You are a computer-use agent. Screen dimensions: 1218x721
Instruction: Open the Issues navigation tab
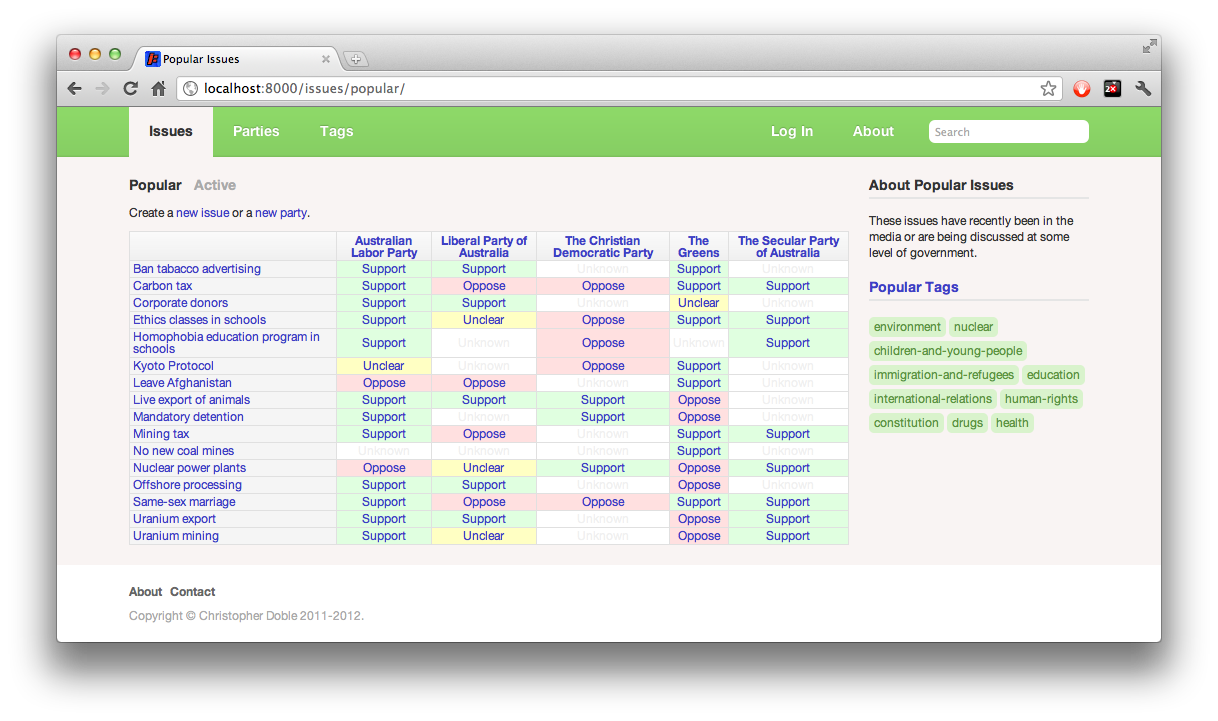click(171, 132)
